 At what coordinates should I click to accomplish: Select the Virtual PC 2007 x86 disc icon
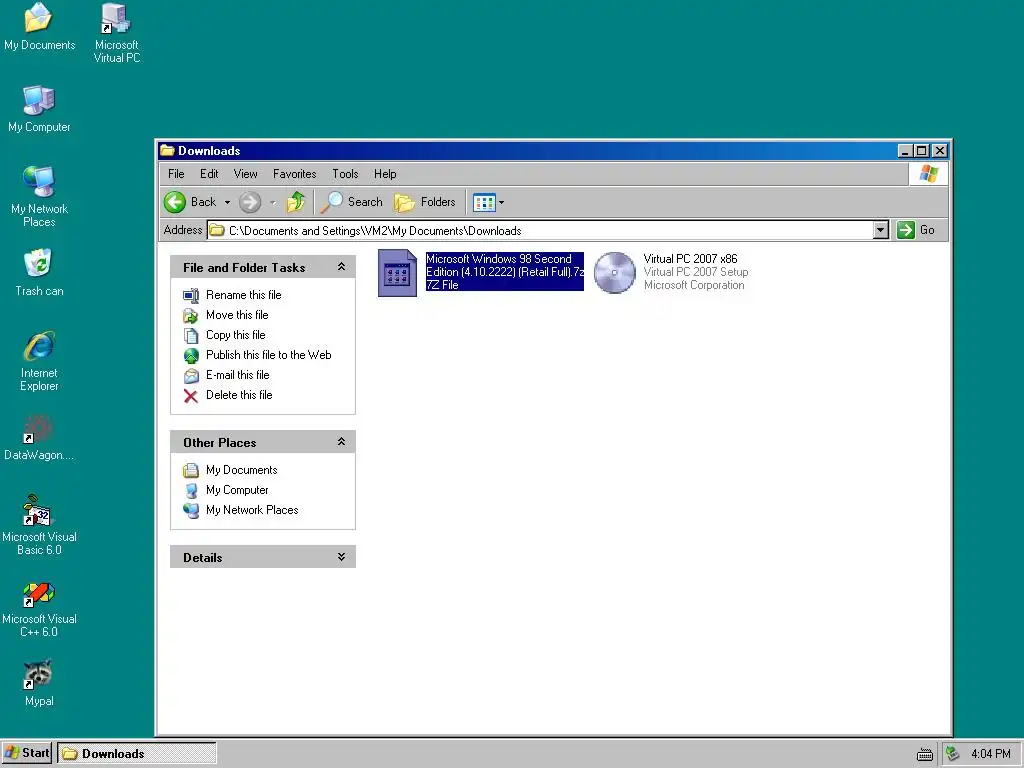[x=615, y=272]
